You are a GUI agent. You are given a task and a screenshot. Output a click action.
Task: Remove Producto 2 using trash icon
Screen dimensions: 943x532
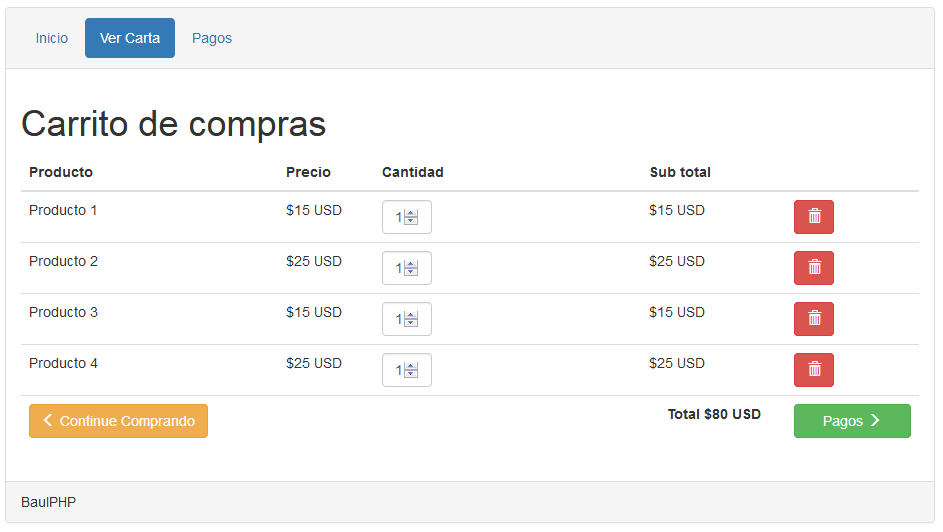click(x=814, y=268)
